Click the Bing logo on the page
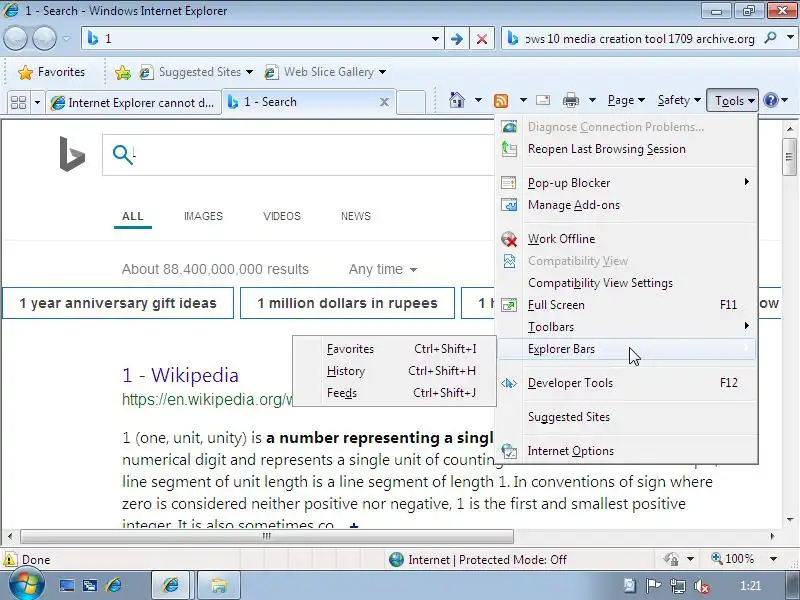Viewport: 800px width, 600px height. [72, 154]
